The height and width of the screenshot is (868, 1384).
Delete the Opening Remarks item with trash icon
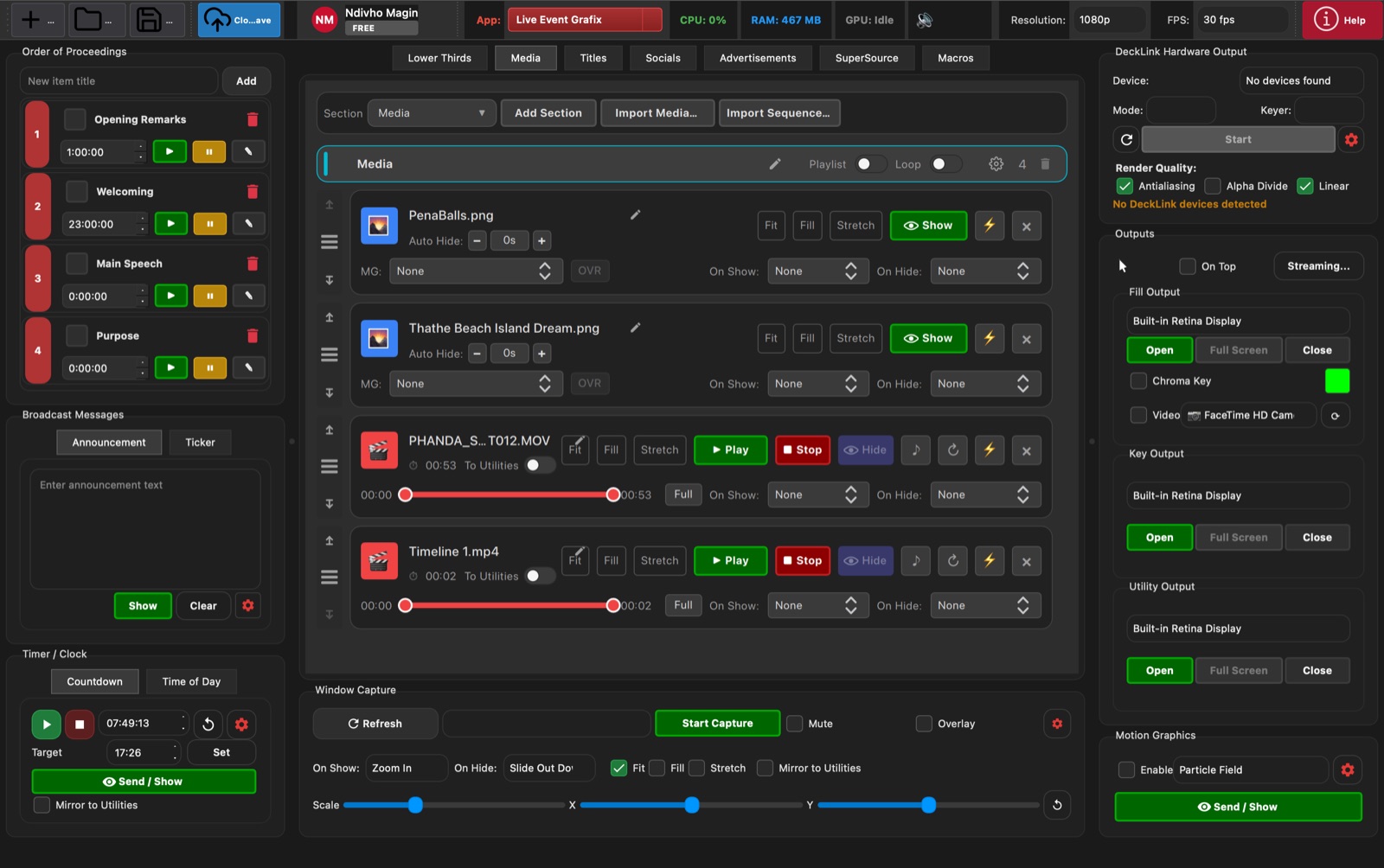(x=253, y=119)
